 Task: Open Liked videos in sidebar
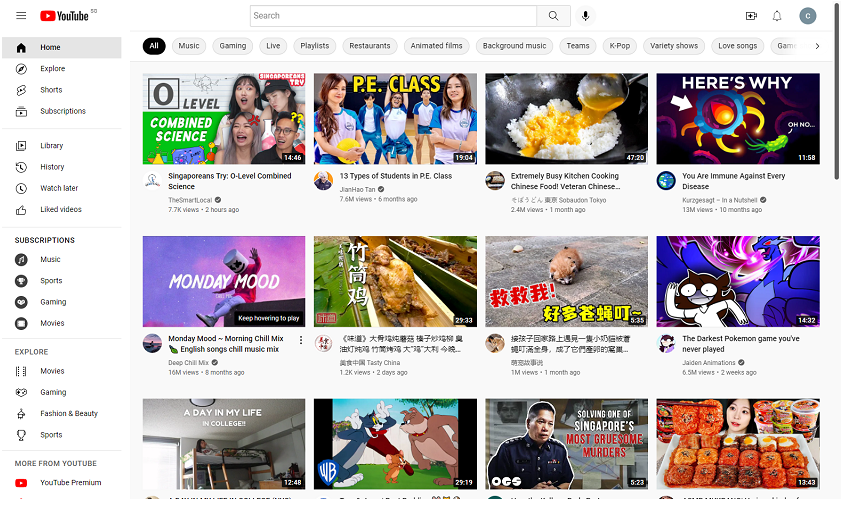pyautogui.click(x=61, y=210)
